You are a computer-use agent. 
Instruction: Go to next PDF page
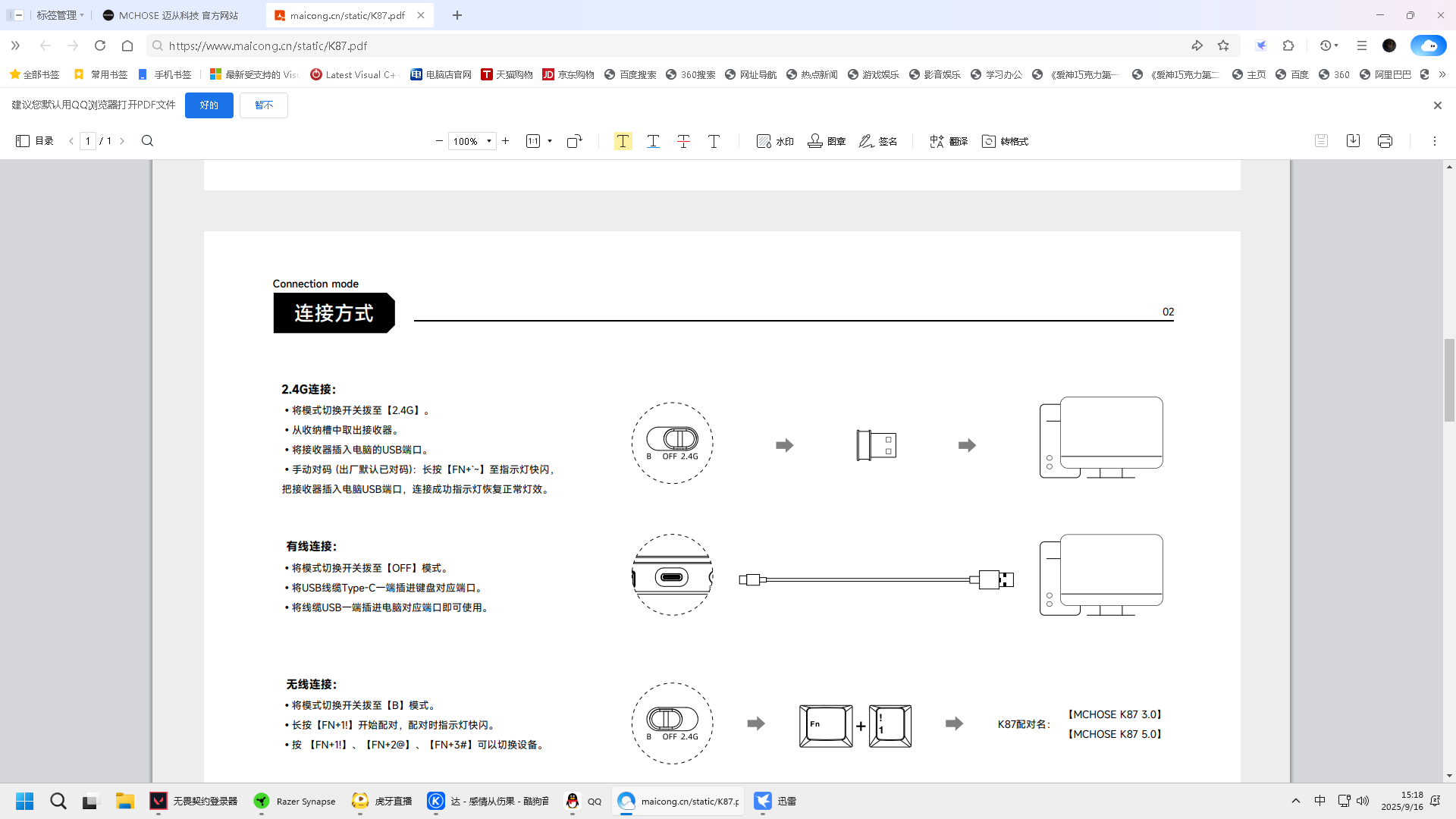tap(122, 141)
